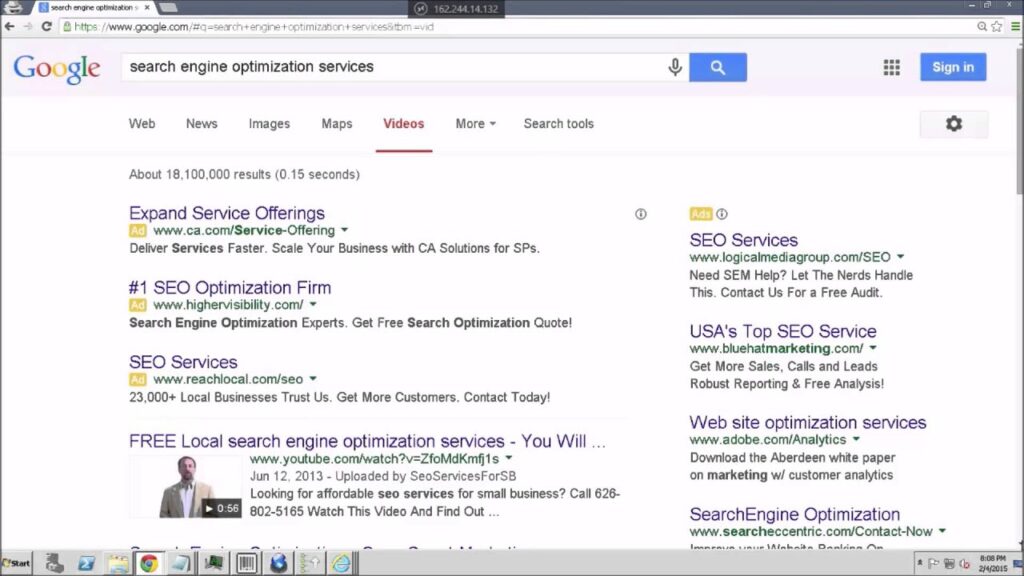Viewport: 1024px width, 576px height.
Task: Expand arrow next to www.ca.com/Service-Offering
Action: pyautogui.click(x=344, y=231)
